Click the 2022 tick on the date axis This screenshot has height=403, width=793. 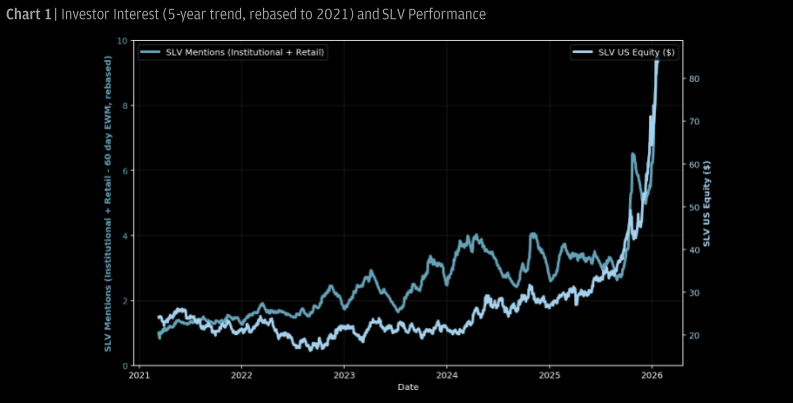coord(241,376)
